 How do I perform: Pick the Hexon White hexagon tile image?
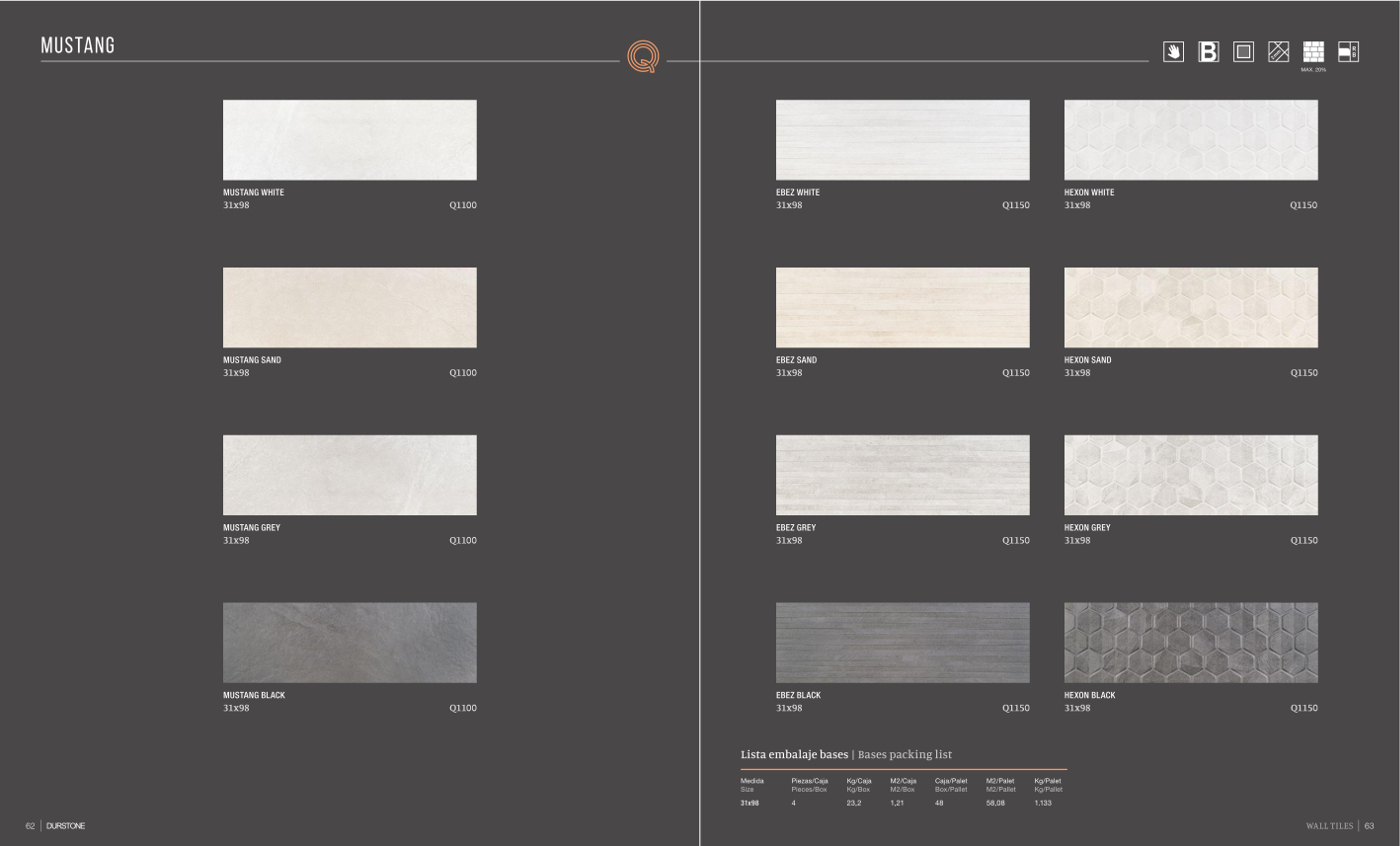1191,140
